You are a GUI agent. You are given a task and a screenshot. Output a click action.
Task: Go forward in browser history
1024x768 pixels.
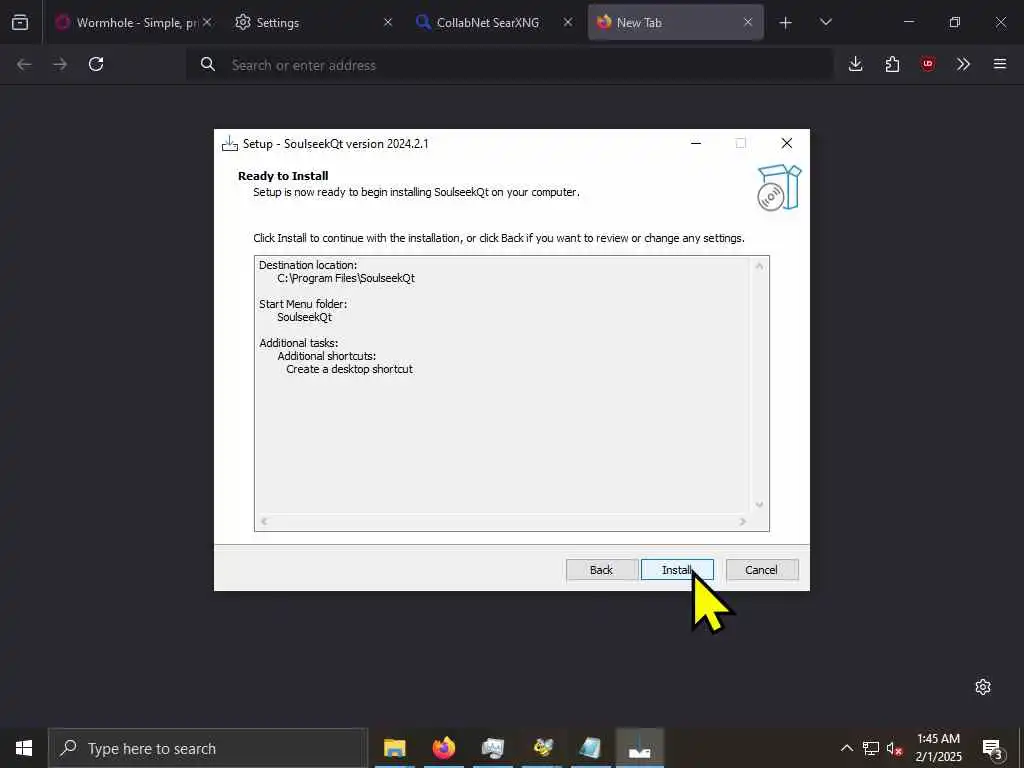point(60,64)
